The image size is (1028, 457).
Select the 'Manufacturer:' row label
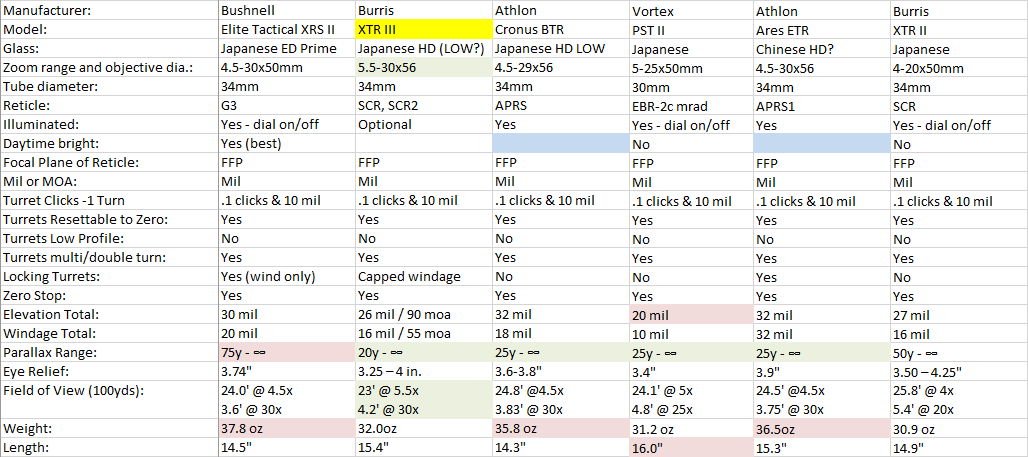[x=109, y=10]
